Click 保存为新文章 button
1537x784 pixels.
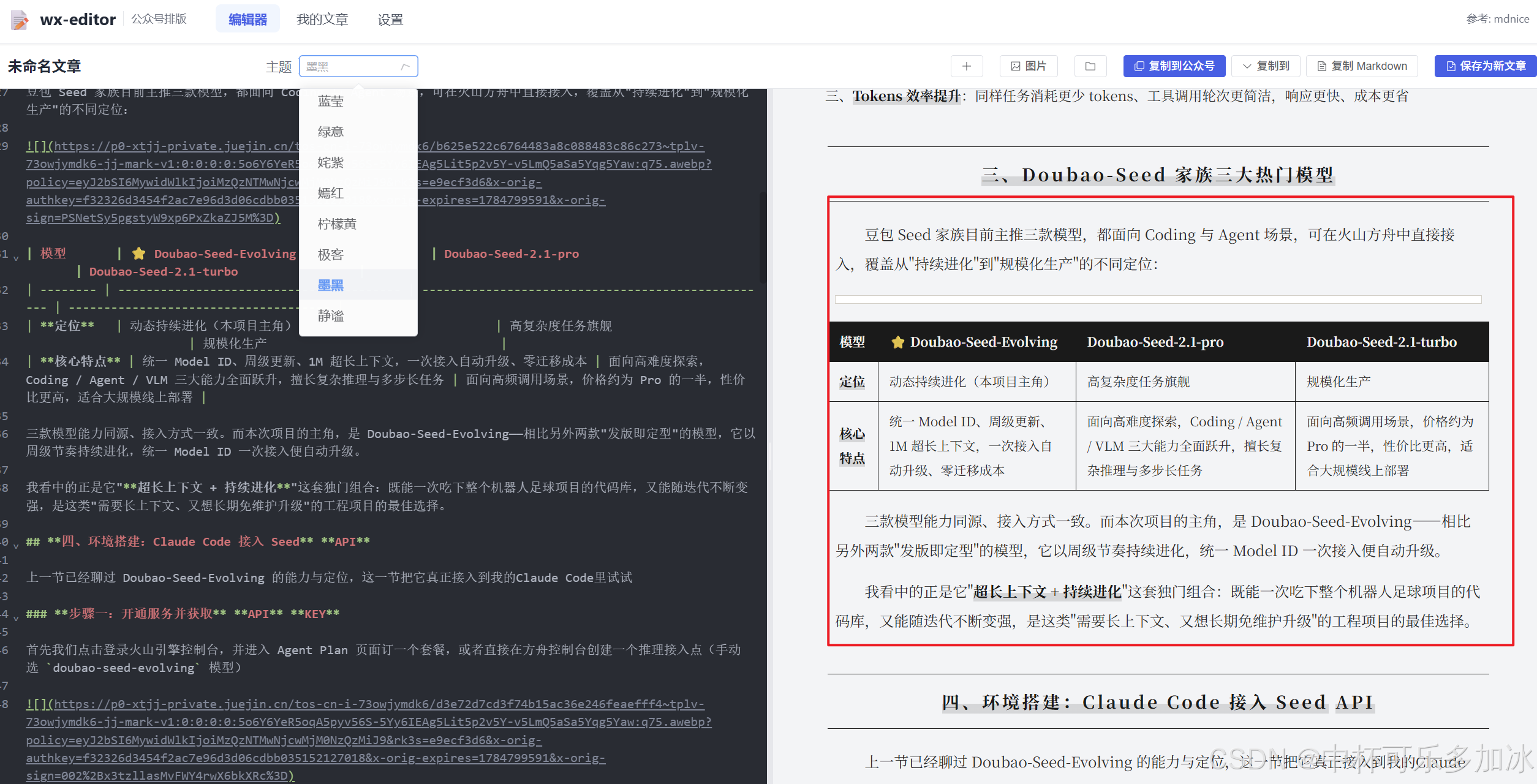pos(1485,66)
